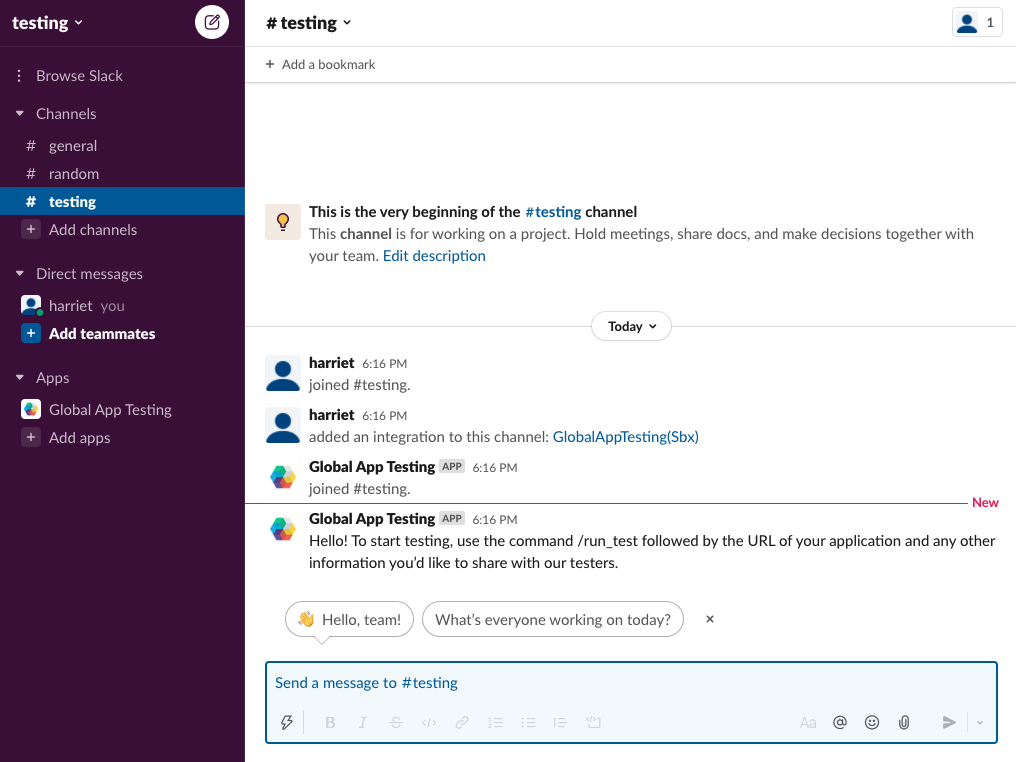The height and width of the screenshot is (762, 1016).
Task: Toggle the Aa formatting toolbar visibility
Action: tap(808, 722)
